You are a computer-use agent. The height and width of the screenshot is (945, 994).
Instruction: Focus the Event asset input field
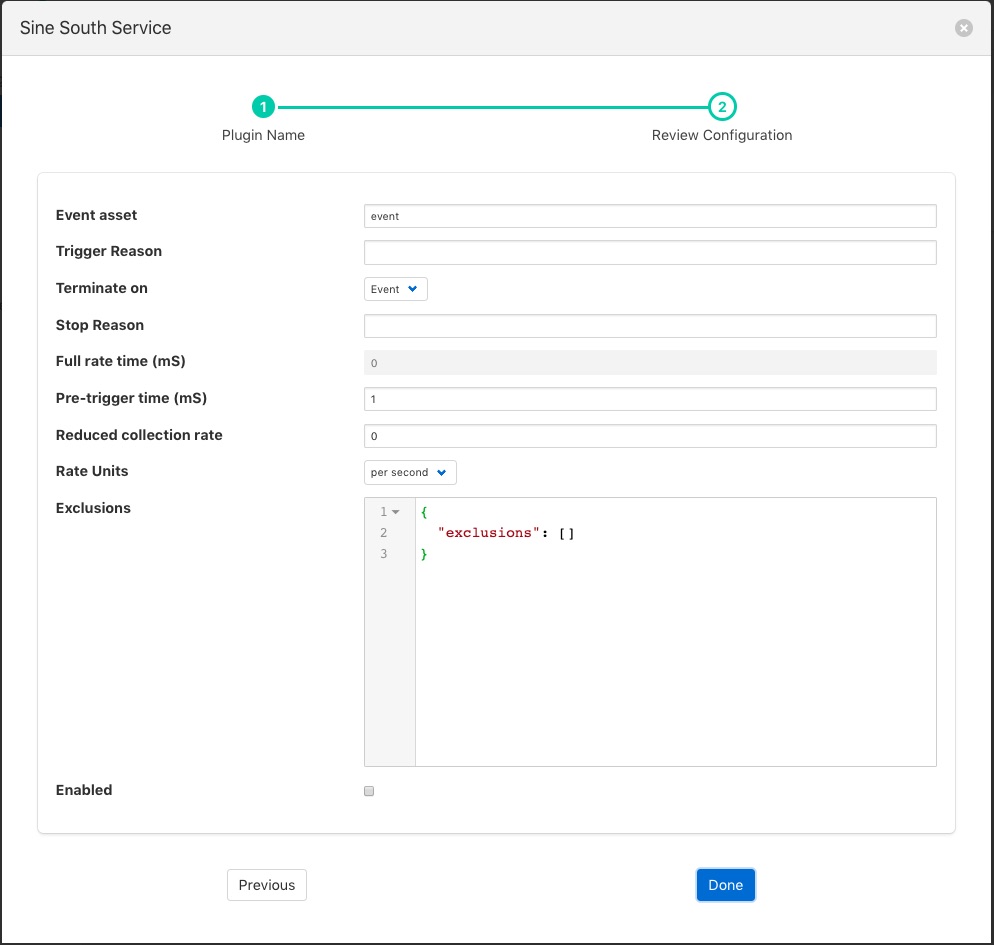pyautogui.click(x=650, y=216)
